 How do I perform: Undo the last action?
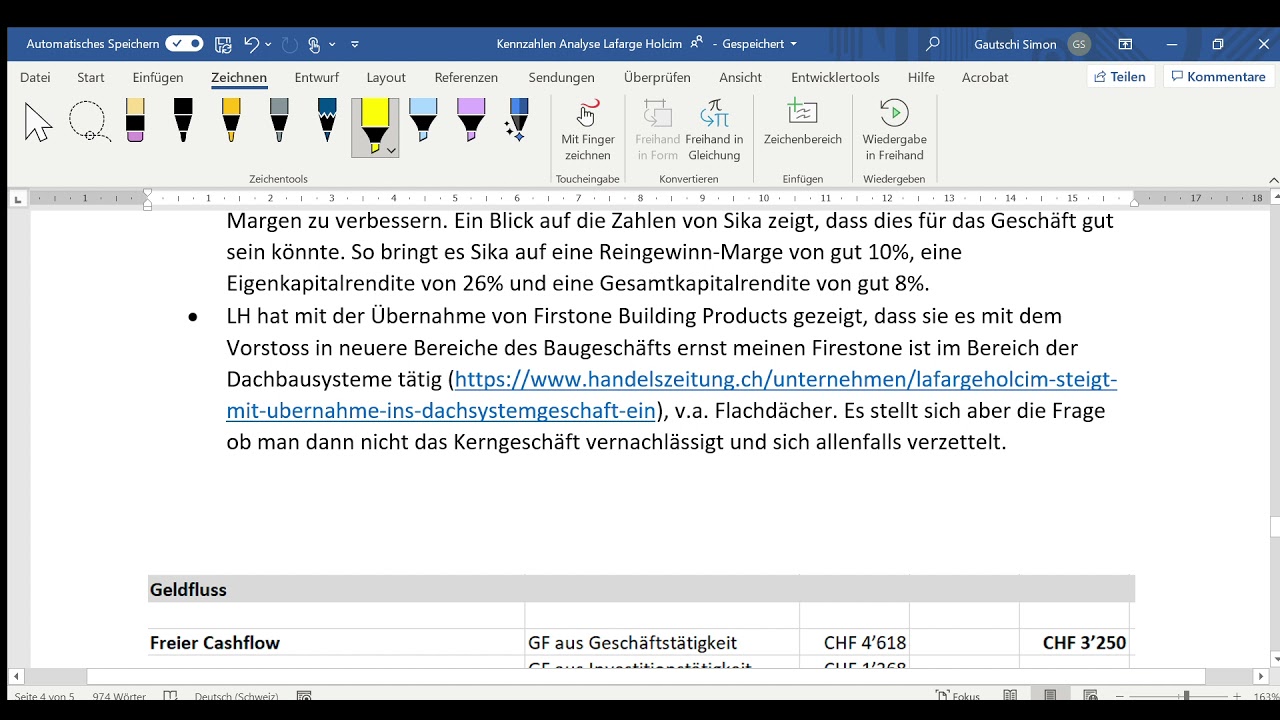pos(251,44)
